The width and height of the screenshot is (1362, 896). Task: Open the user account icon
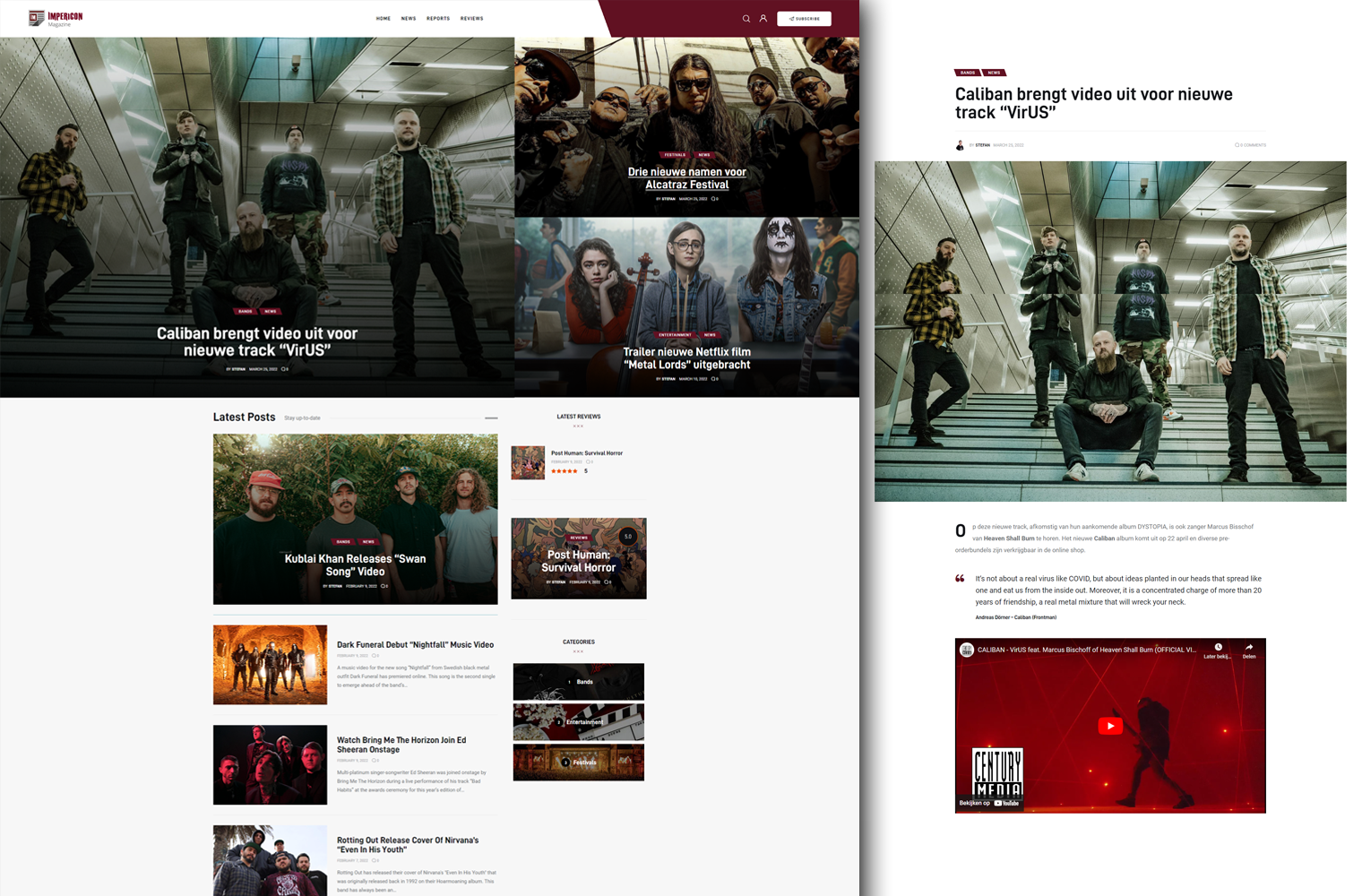[x=763, y=19]
